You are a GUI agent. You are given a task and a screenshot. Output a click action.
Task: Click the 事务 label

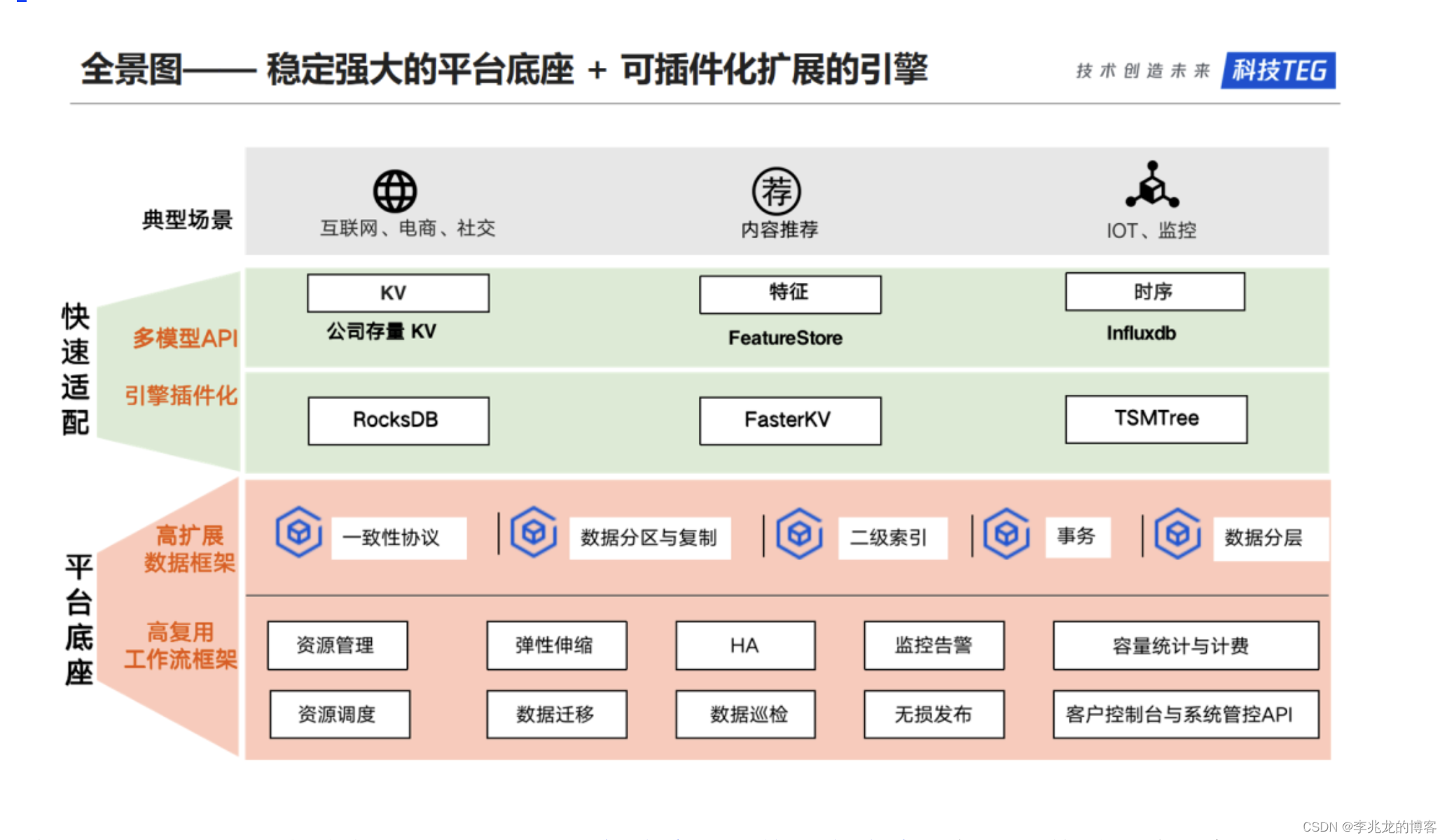tap(1077, 536)
